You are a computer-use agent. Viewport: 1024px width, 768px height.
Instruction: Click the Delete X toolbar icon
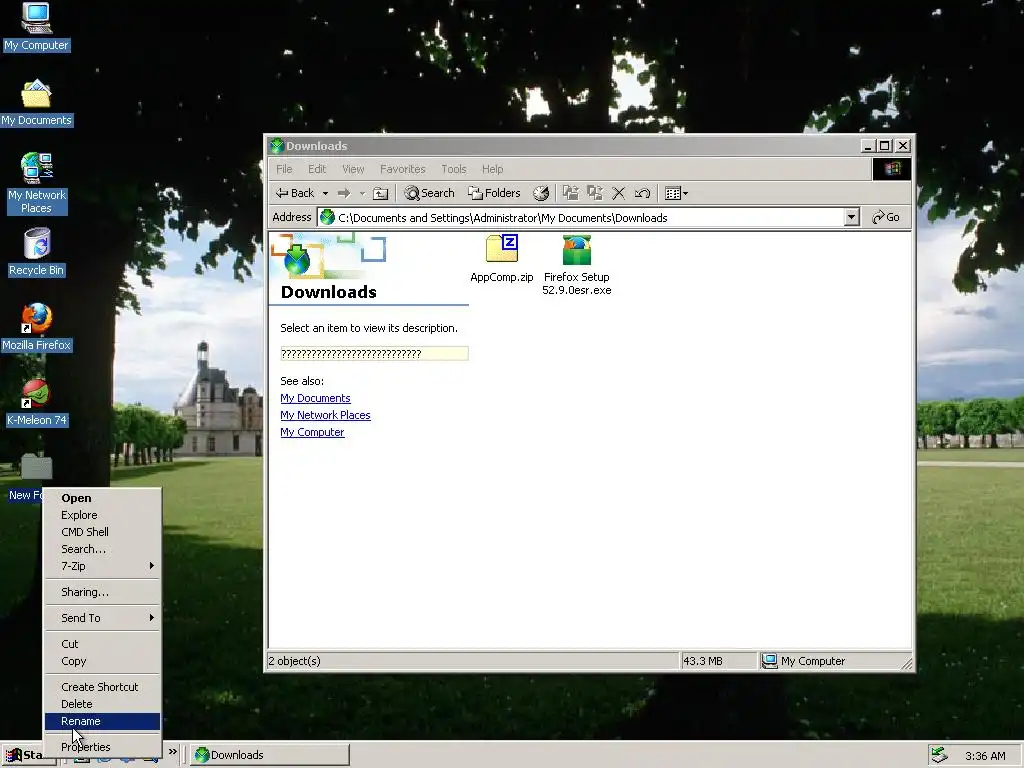coord(618,193)
